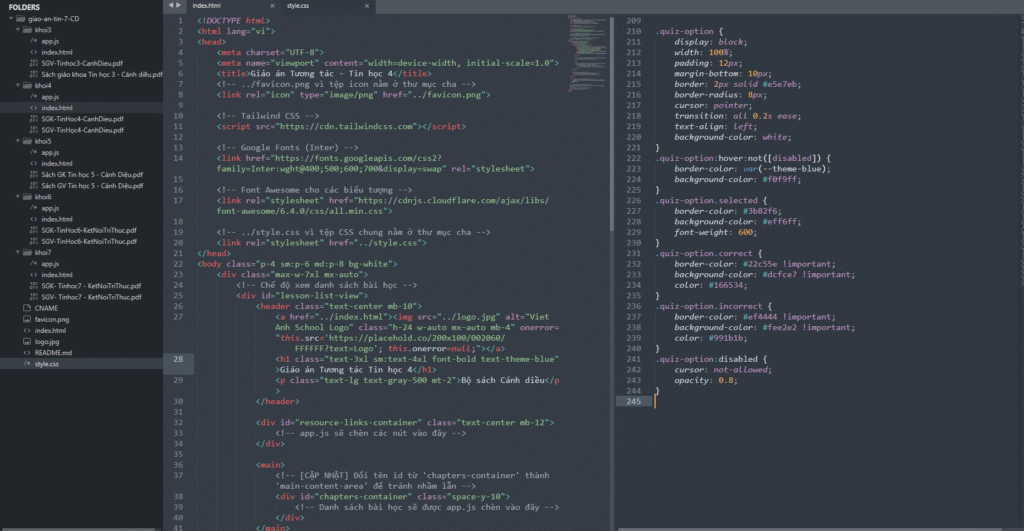Click the README.md code icon
This screenshot has width=1024, height=531.
pyautogui.click(x=27, y=353)
